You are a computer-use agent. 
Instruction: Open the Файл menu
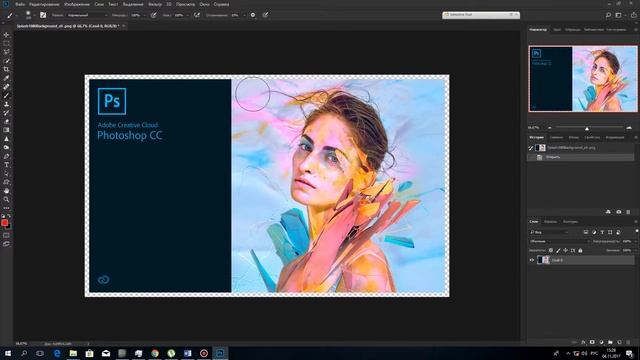20,4
